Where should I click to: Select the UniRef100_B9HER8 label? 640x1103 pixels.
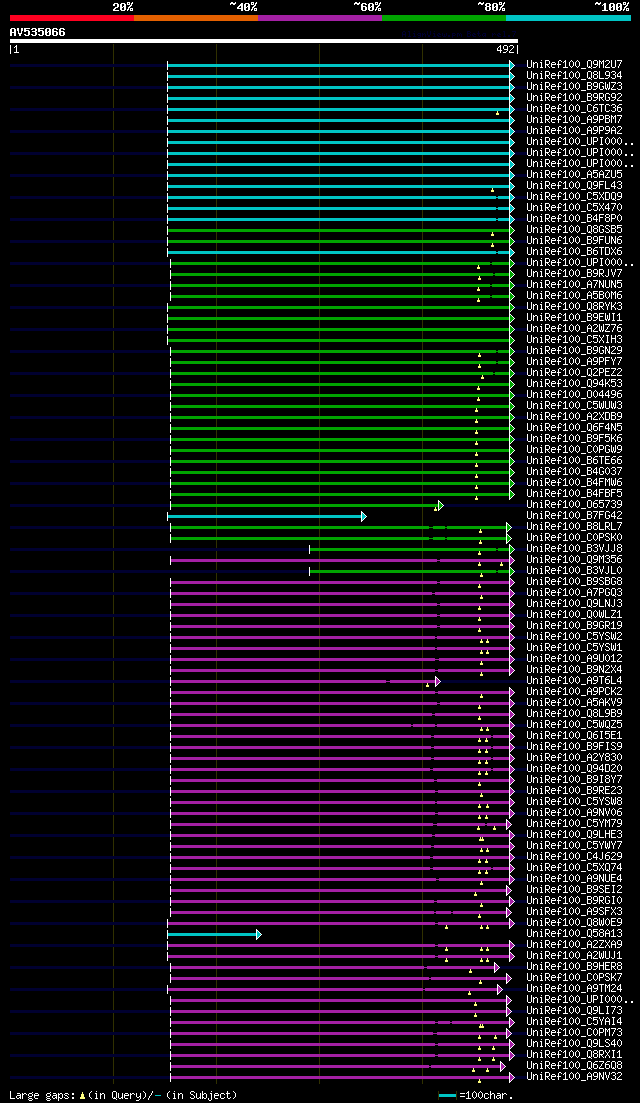pos(574,967)
